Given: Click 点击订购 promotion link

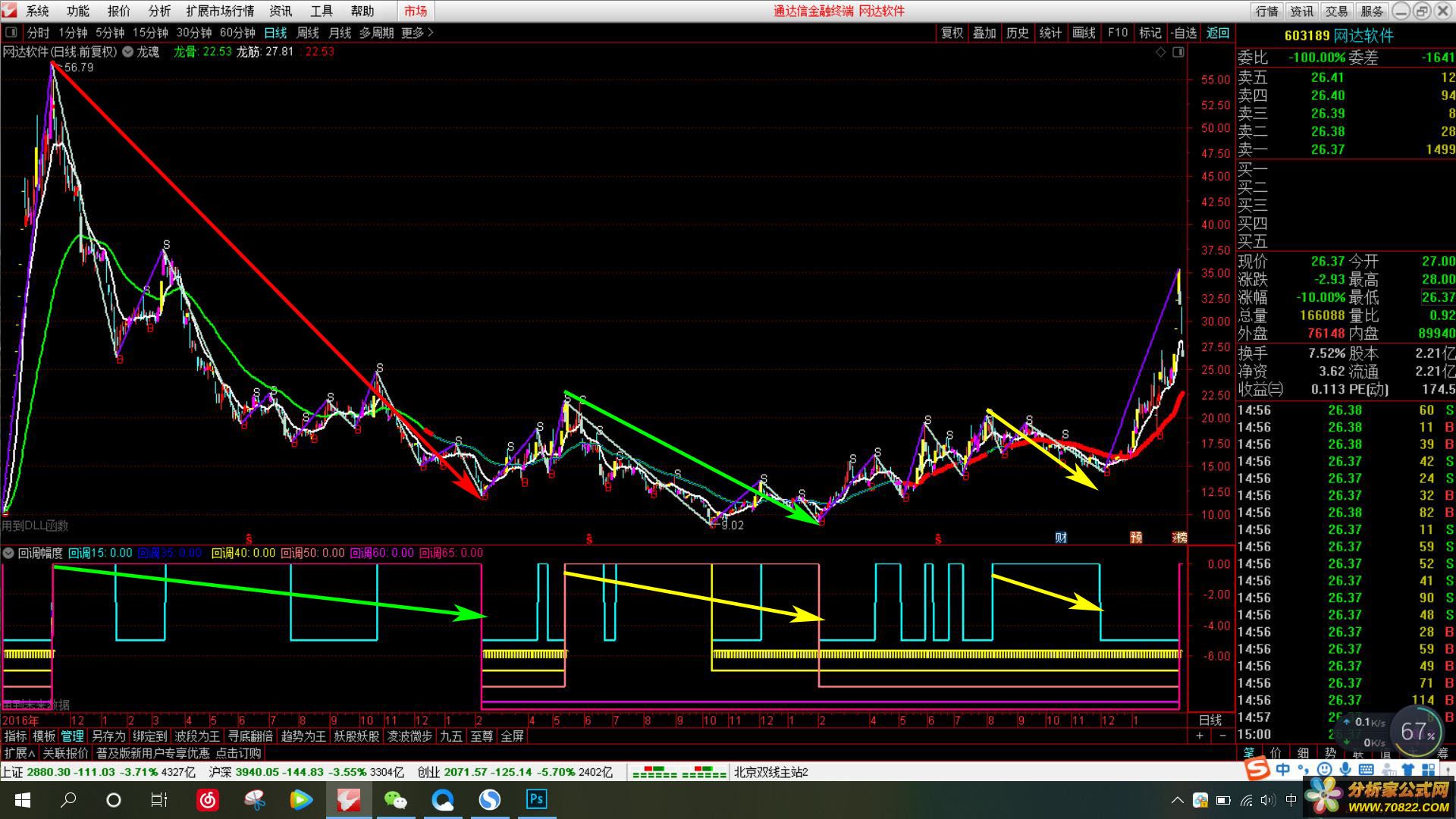Looking at the screenshot, I should coord(238,753).
